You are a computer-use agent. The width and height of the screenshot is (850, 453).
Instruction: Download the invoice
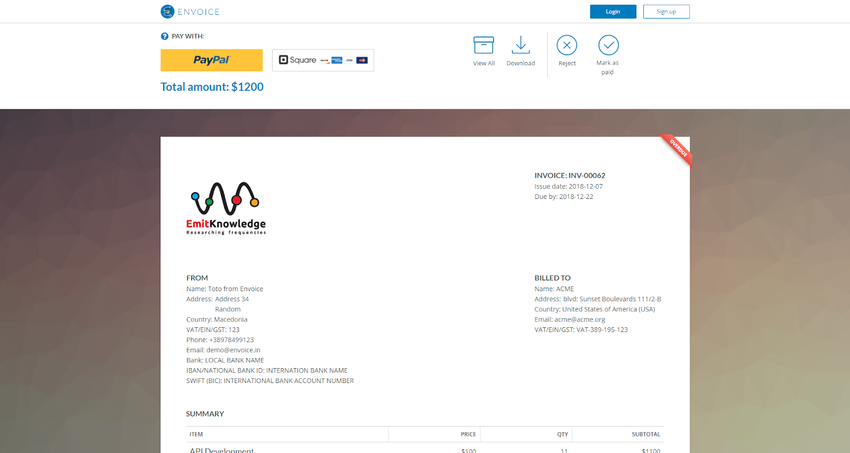click(520, 51)
